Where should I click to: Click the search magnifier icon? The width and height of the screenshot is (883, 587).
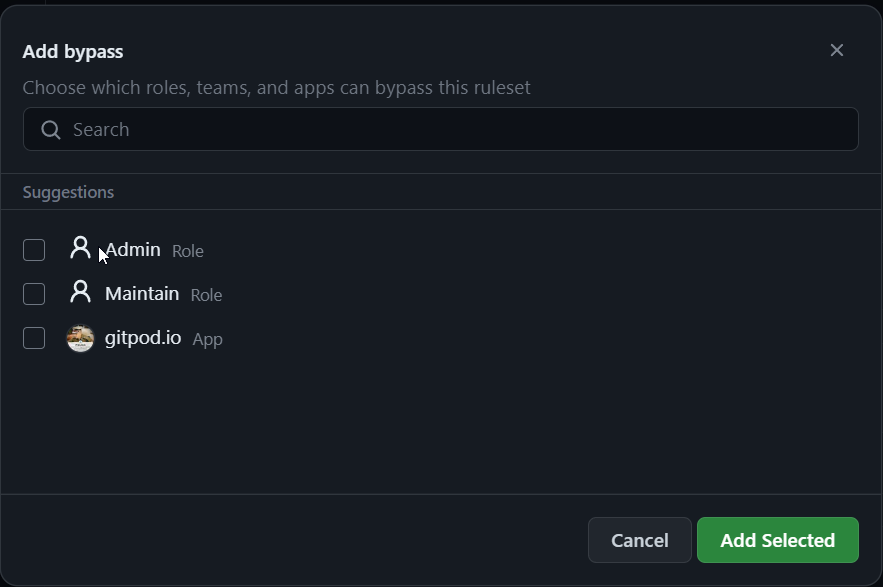[x=49, y=129]
